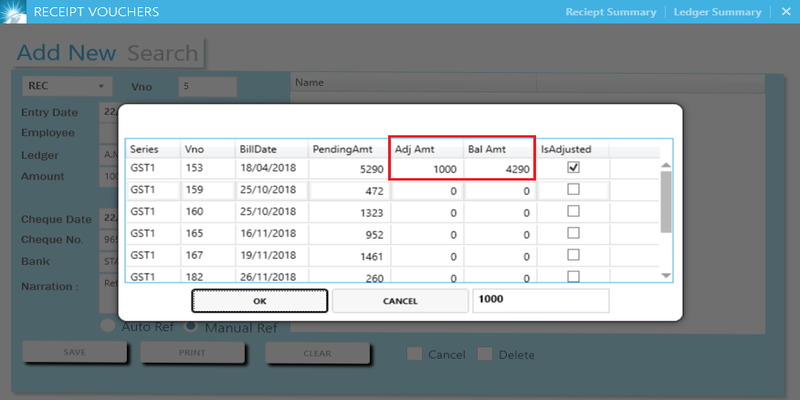Select the Vno 153 cell
Image resolution: width=800 pixels, height=400 pixels.
point(208,169)
